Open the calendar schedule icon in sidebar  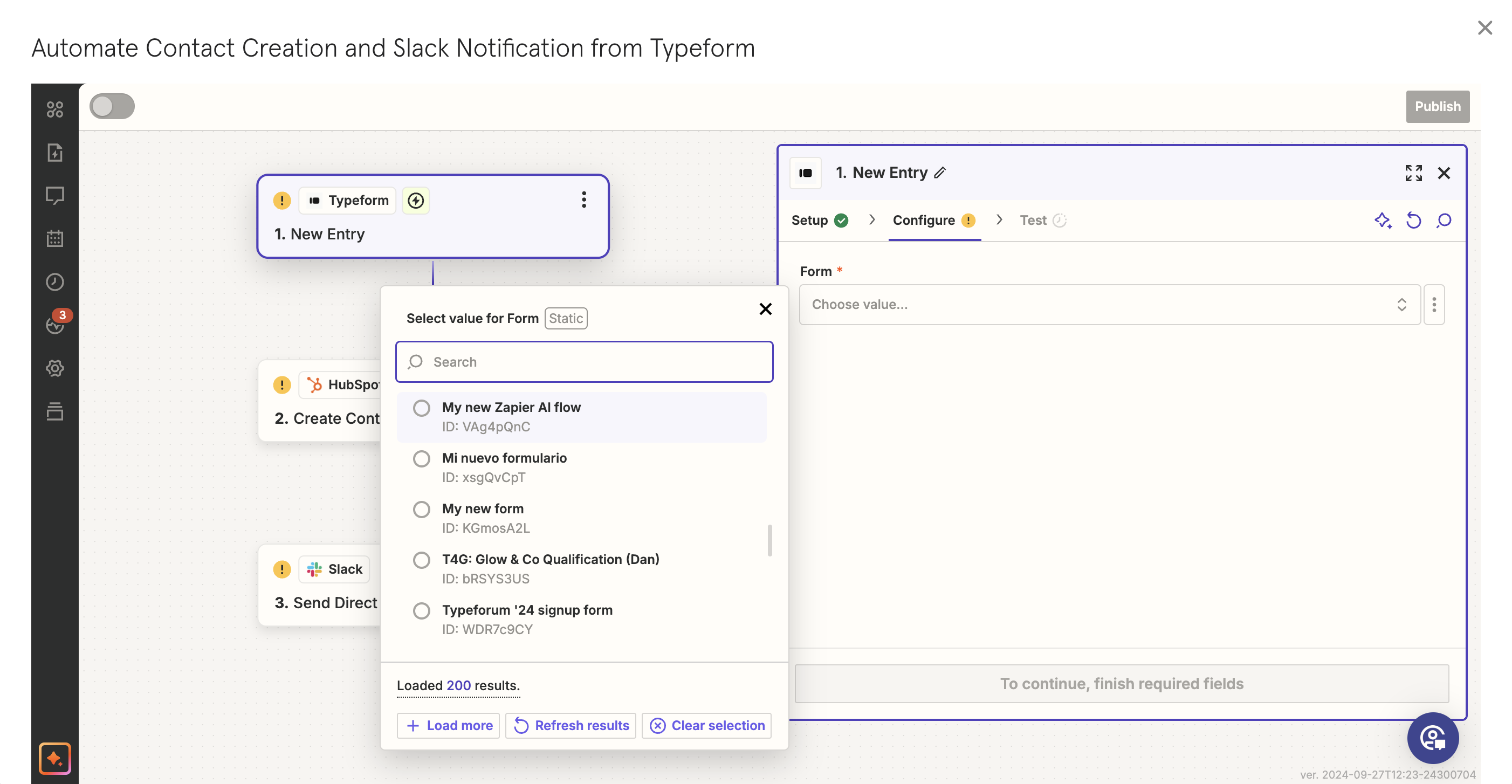point(54,238)
